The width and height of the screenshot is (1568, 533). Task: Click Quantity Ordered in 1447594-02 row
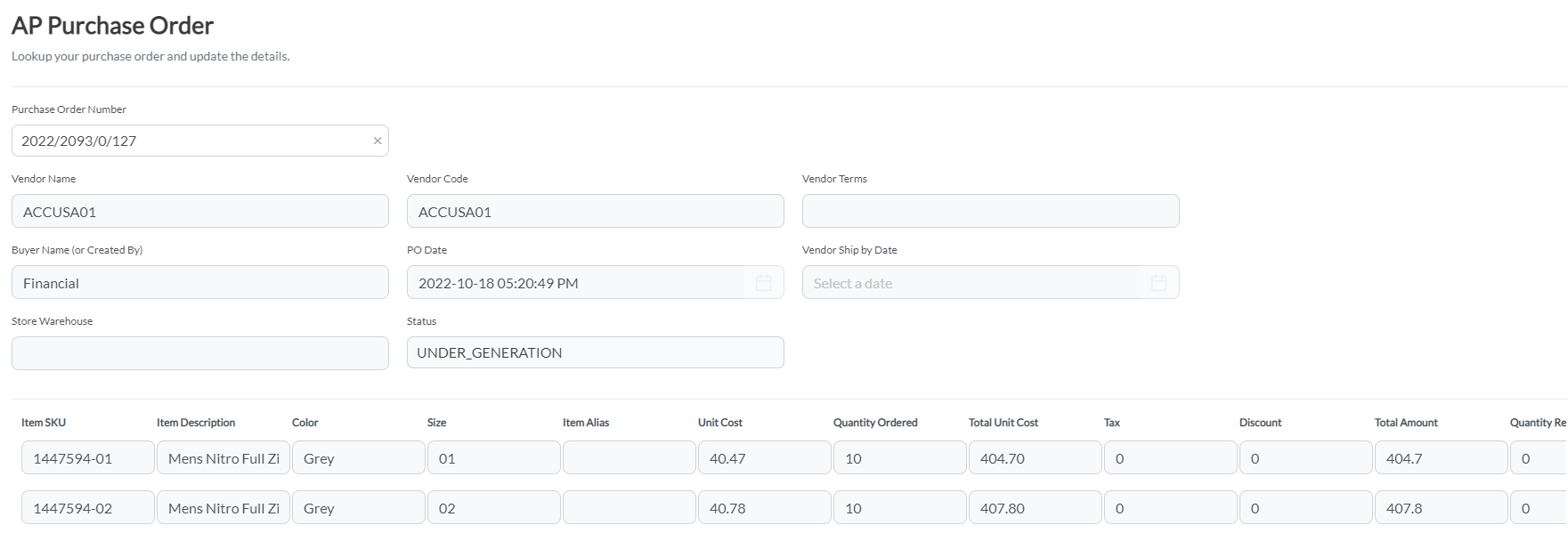click(900, 508)
